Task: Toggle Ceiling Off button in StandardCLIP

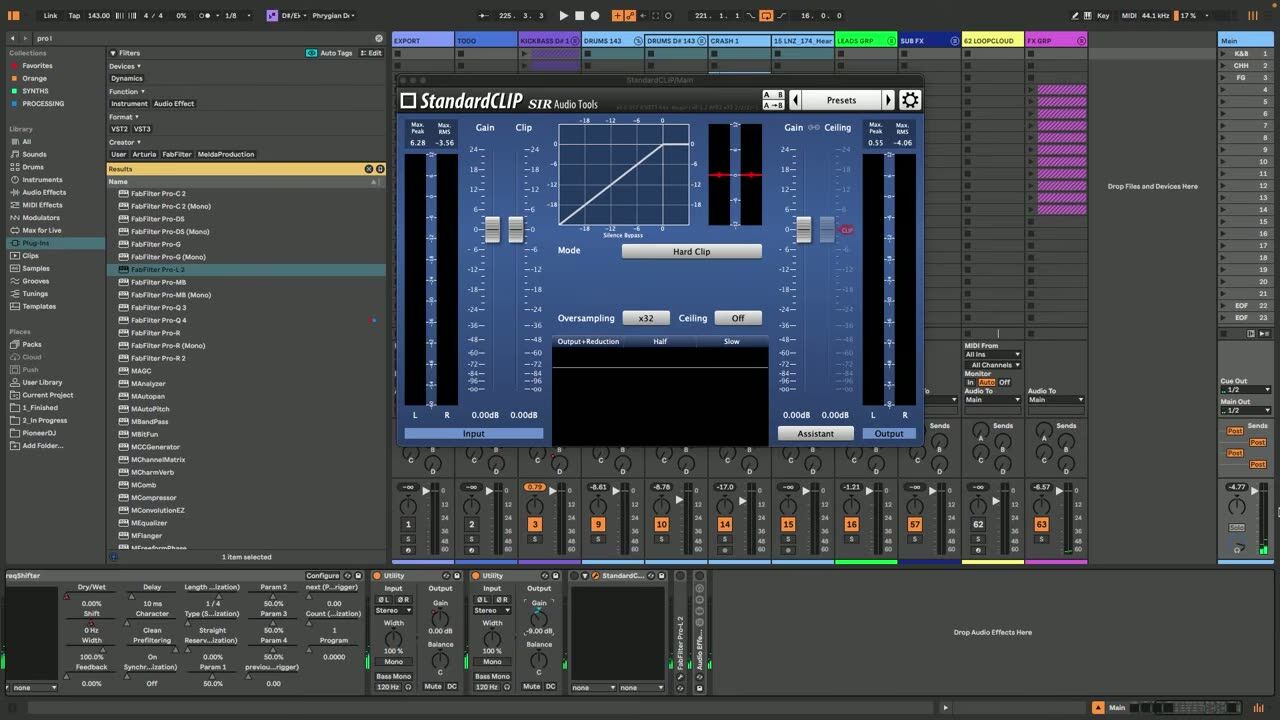Action: click(738, 318)
